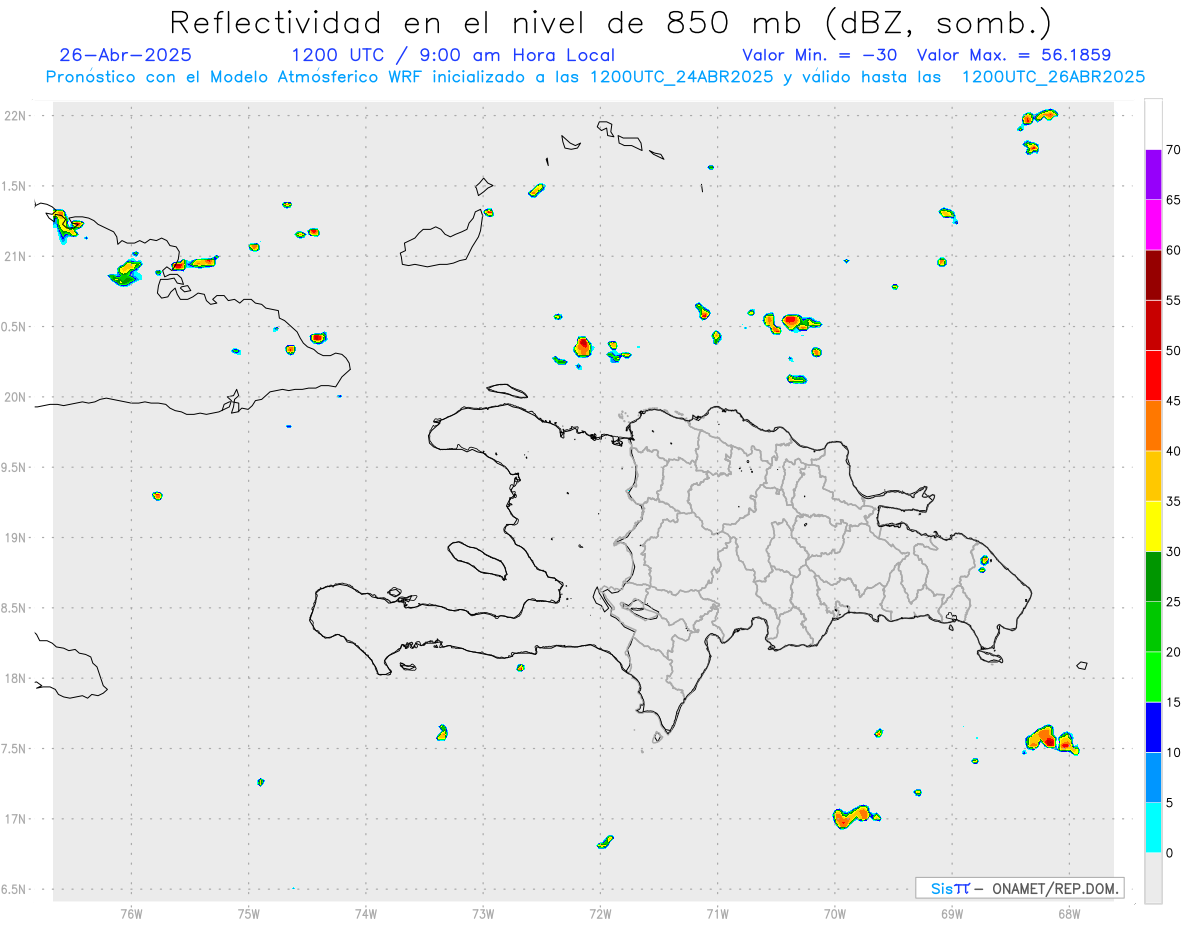Screen dimensions: 1200x927
Task: Click the "73W" longitude label
Action: tap(483, 912)
